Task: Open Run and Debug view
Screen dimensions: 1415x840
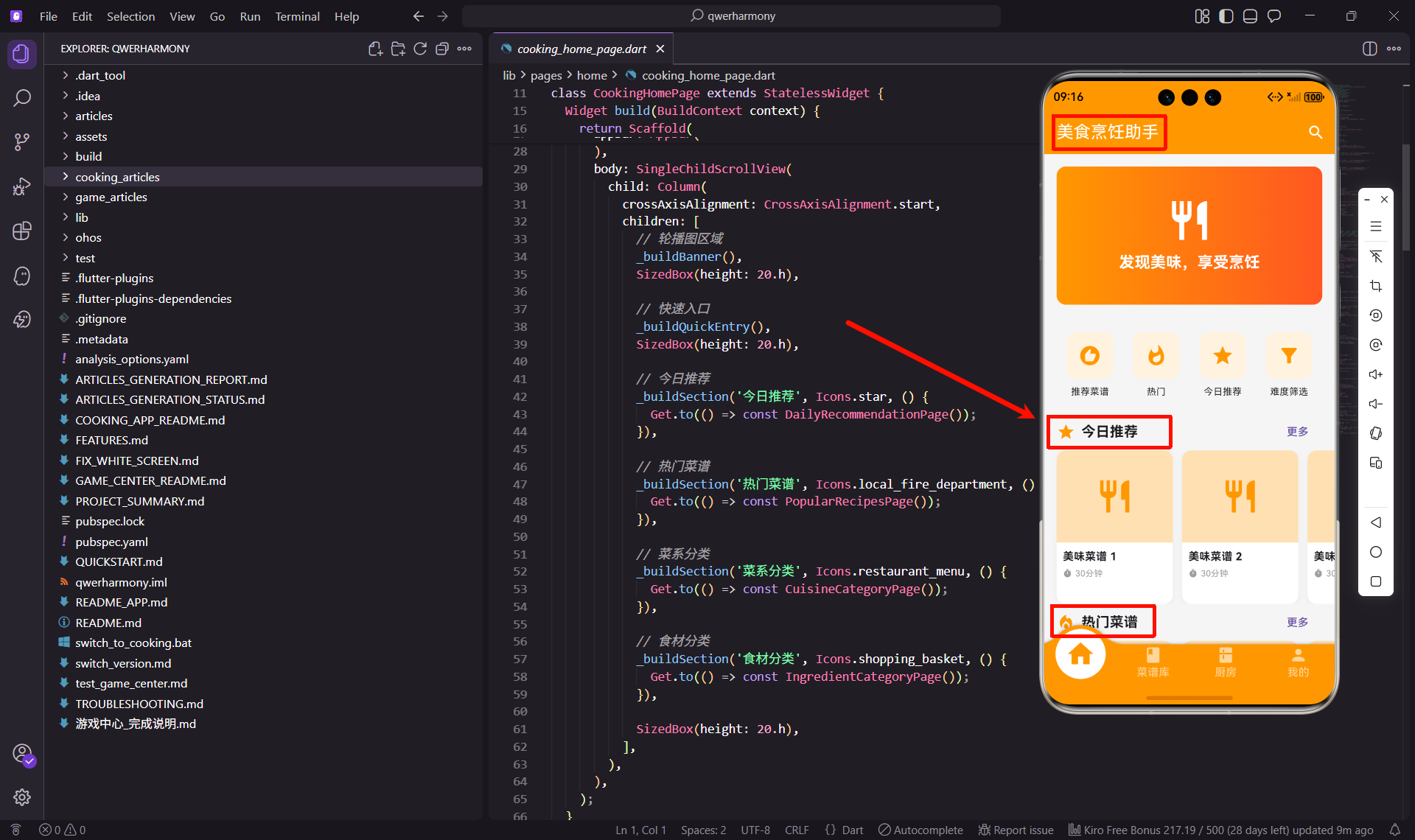Action: 22,186
